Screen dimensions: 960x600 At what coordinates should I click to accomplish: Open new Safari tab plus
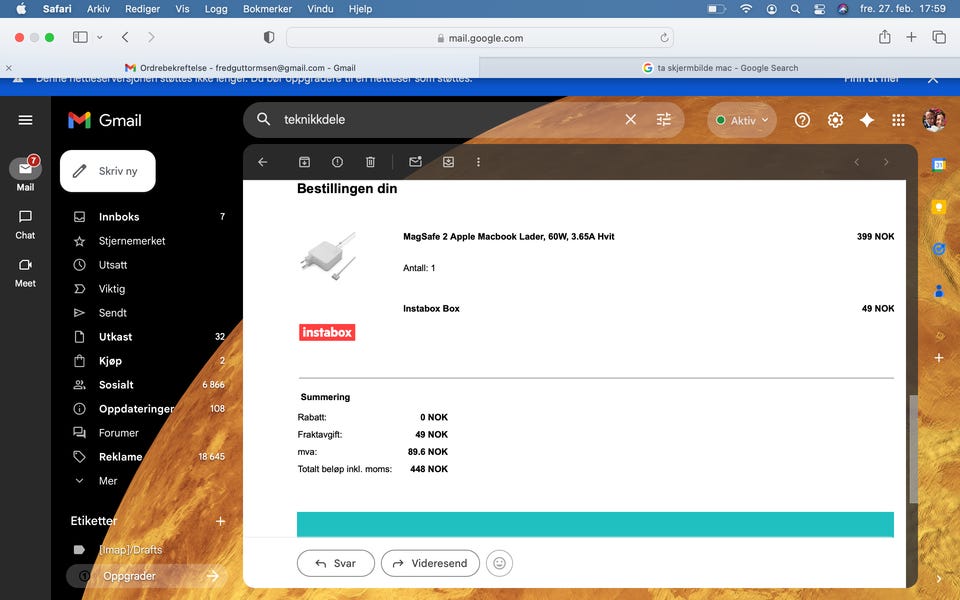pyautogui.click(x=912, y=37)
